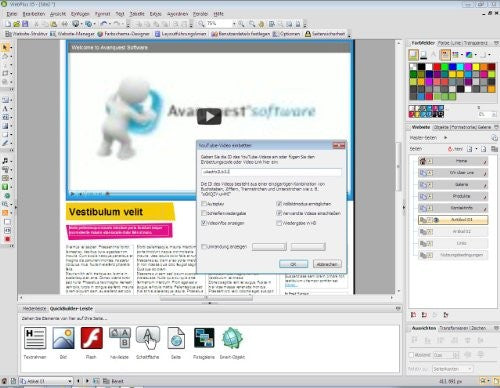The image size is (500, 388).
Task: Click the Navileiste QuickBuilder icon
Action: pos(119,338)
